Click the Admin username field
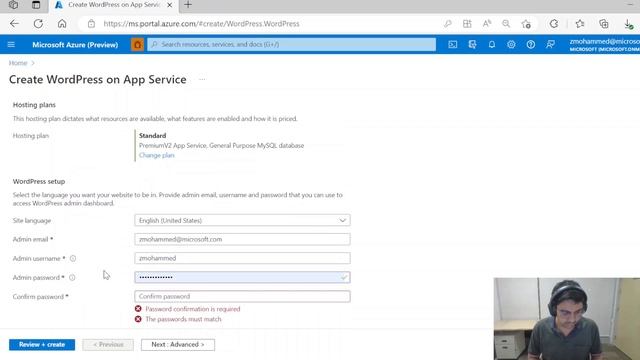Viewport: 640px width, 360px height. pyautogui.click(x=242, y=258)
